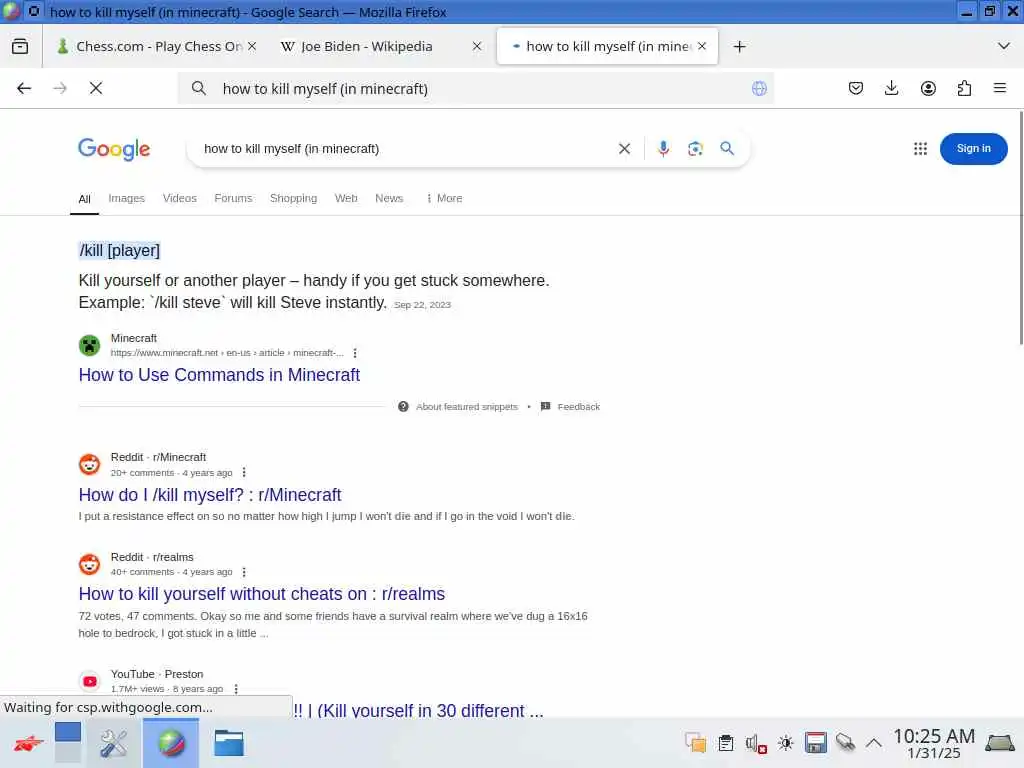
Task: Open the brightness tray icon
Action: [x=786, y=743]
